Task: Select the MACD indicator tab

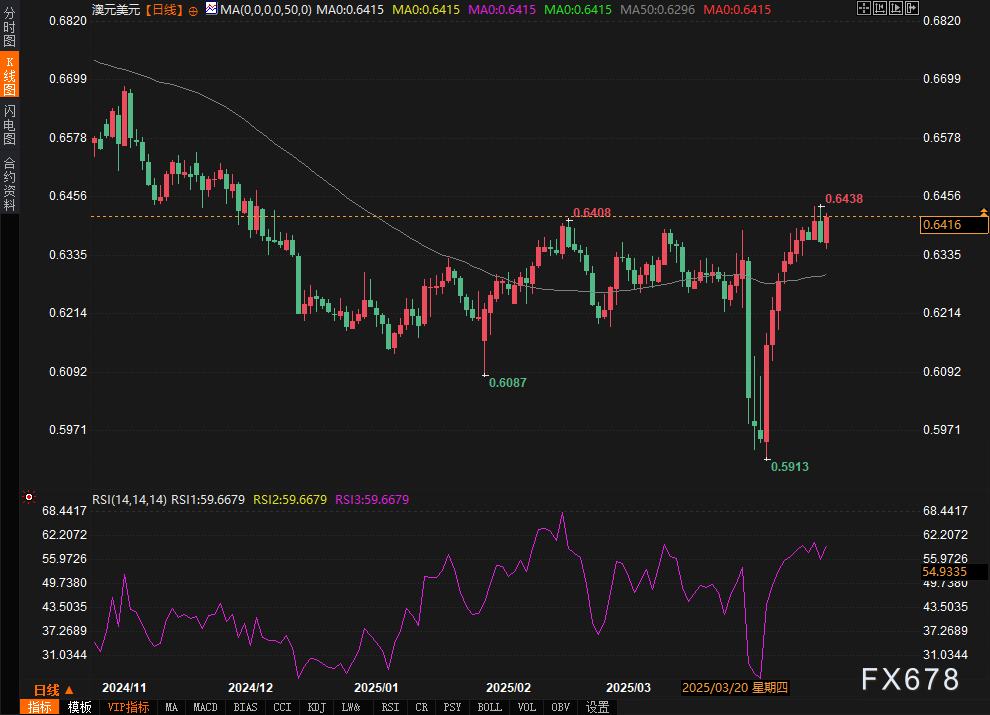Action: (205, 707)
